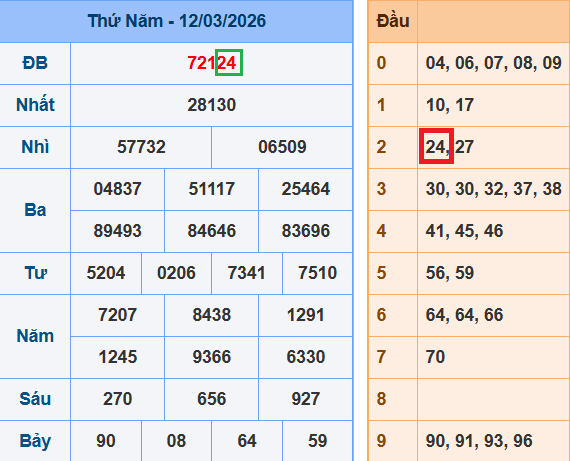570x461 pixels.
Task: Click the first prize number 28130
Action: [212, 105]
